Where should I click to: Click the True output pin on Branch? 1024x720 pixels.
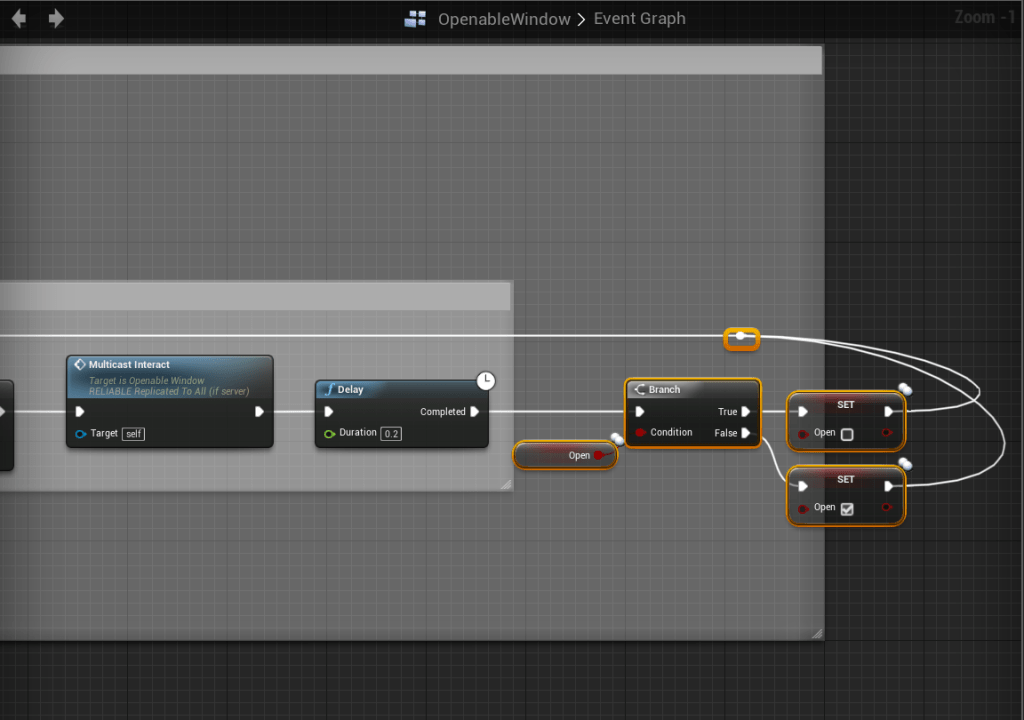coord(746,412)
